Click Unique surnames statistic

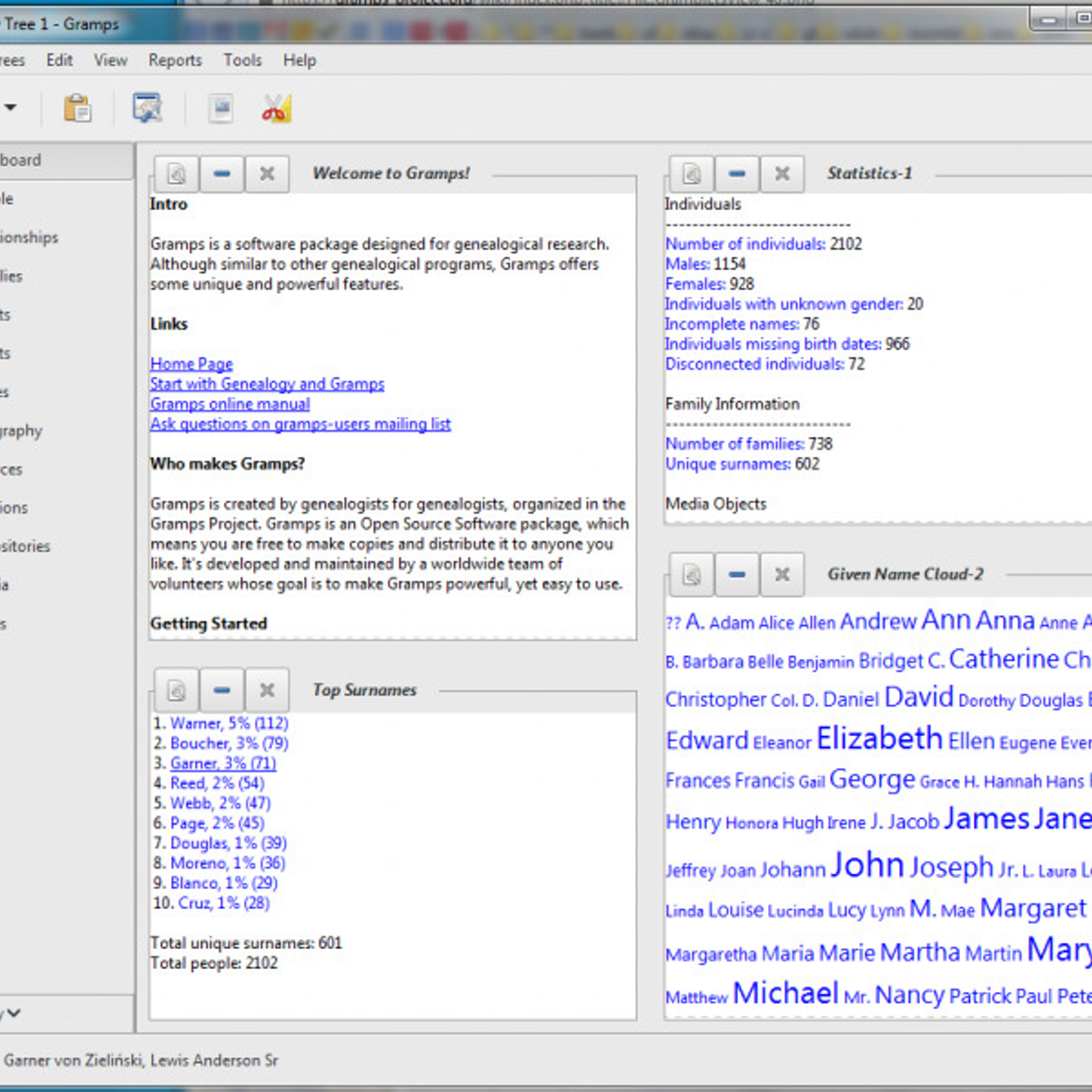(728, 464)
